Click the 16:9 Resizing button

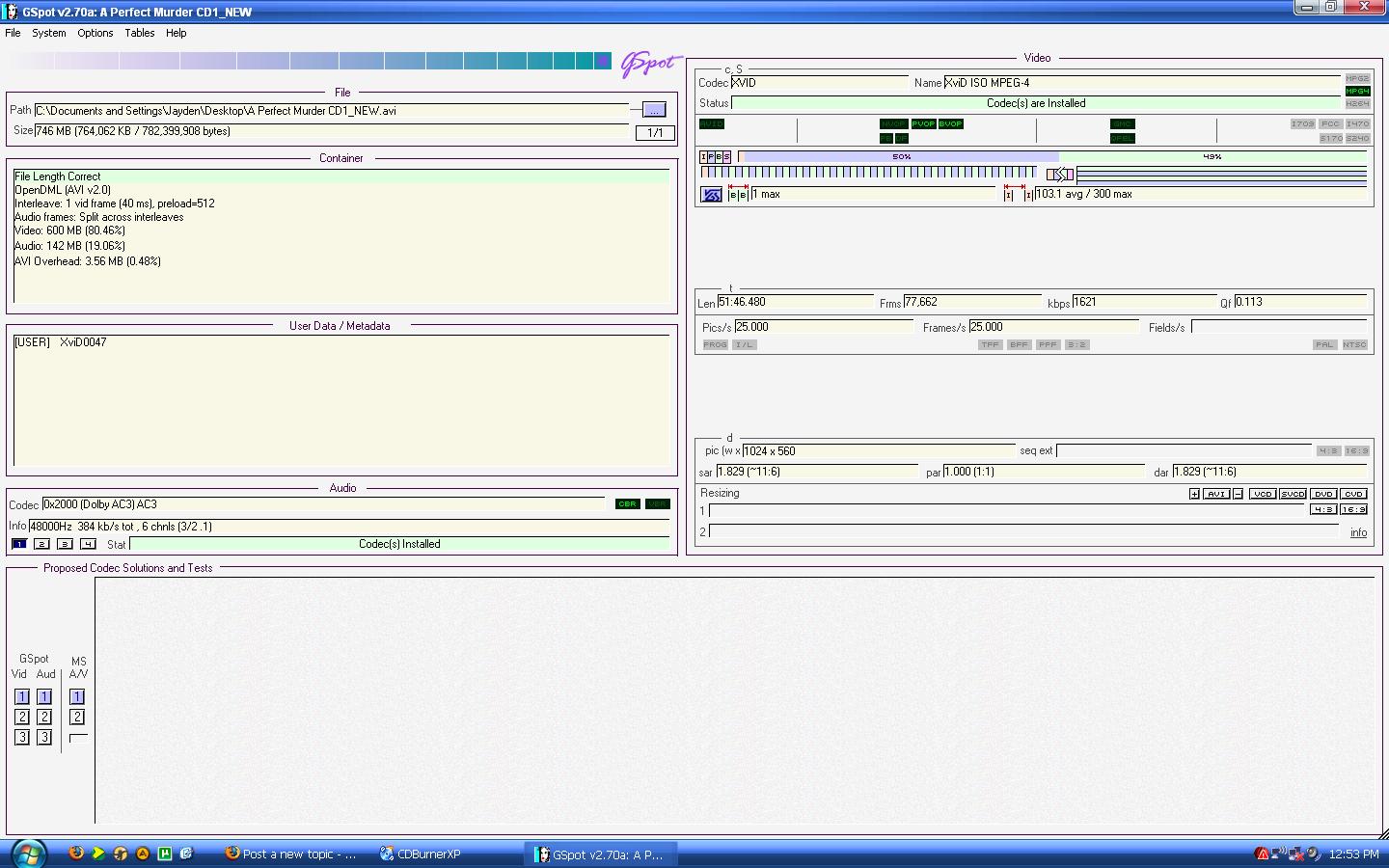click(x=1354, y=509)
